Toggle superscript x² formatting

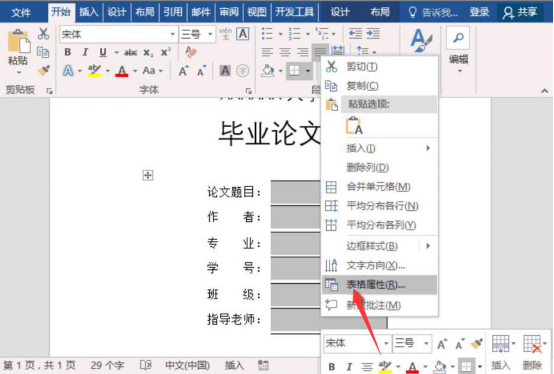pyautogui.click(x=166, y=53)
